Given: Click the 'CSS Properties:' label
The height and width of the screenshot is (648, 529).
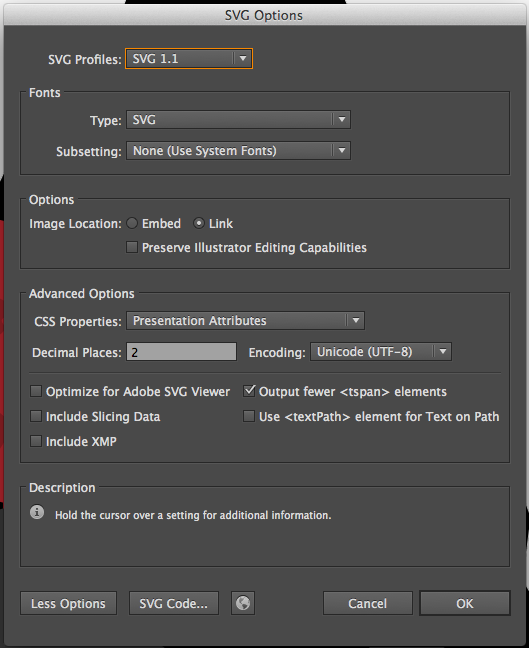Looking at the screenshot, I should click(x=78, y=321).
